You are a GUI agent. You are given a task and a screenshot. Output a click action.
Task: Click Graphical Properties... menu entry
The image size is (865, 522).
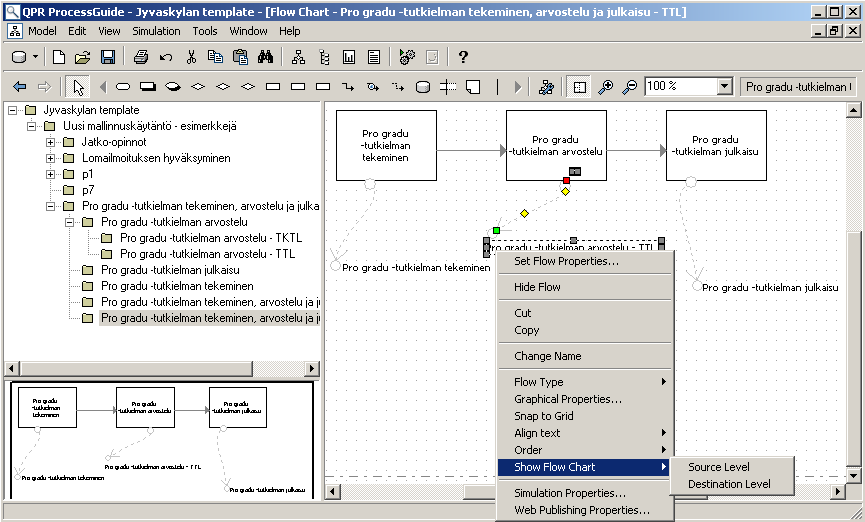point(585,399)
